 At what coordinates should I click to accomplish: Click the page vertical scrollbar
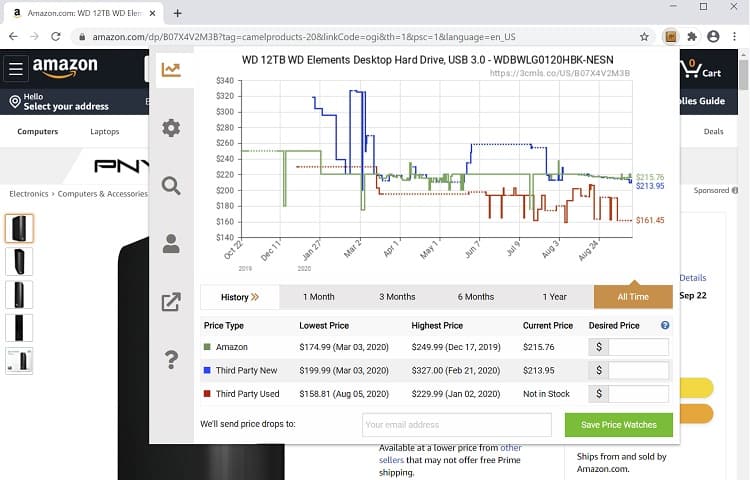743,75
